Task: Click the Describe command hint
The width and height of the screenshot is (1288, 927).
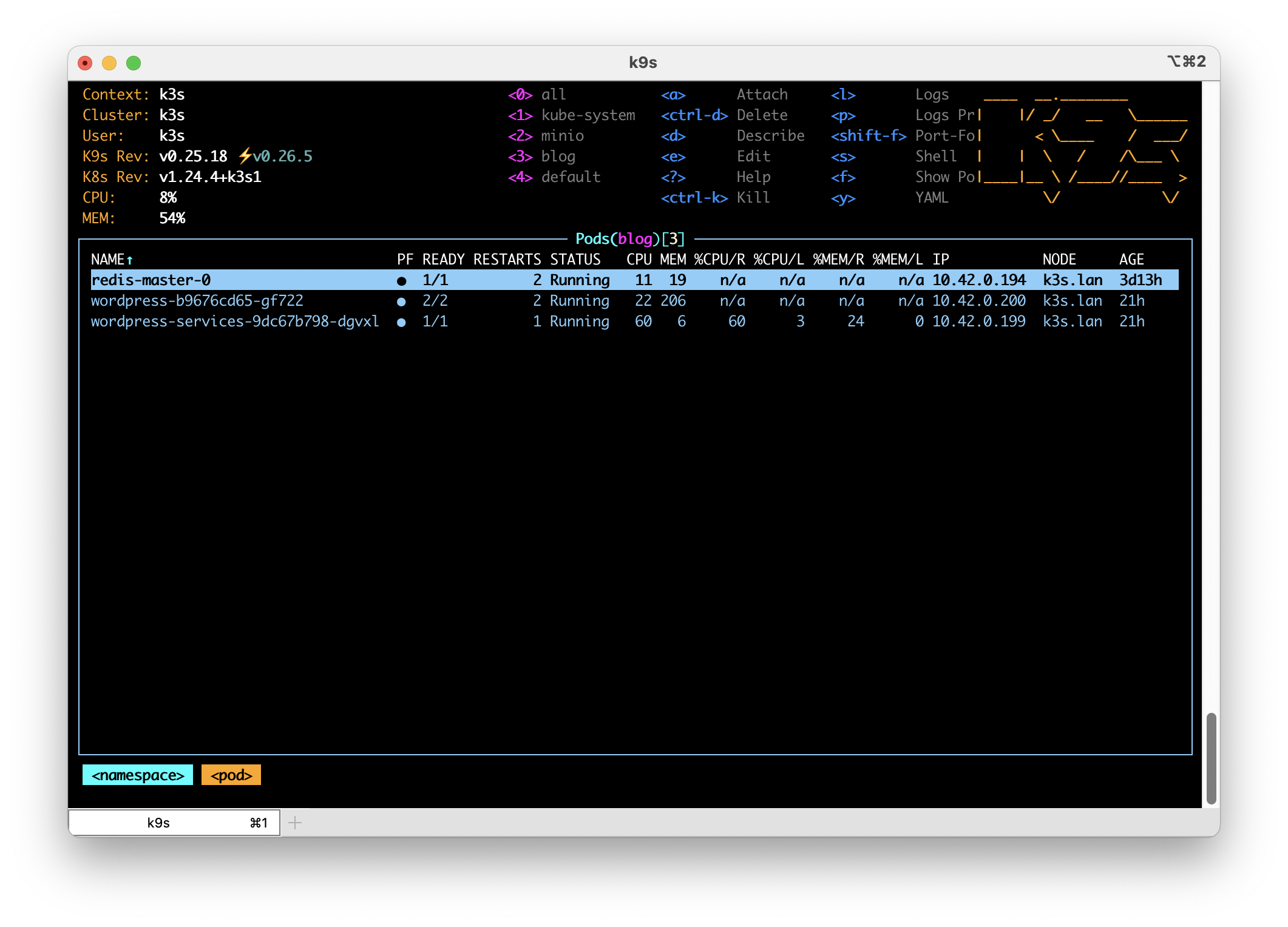Action: [x=770, y=135]
